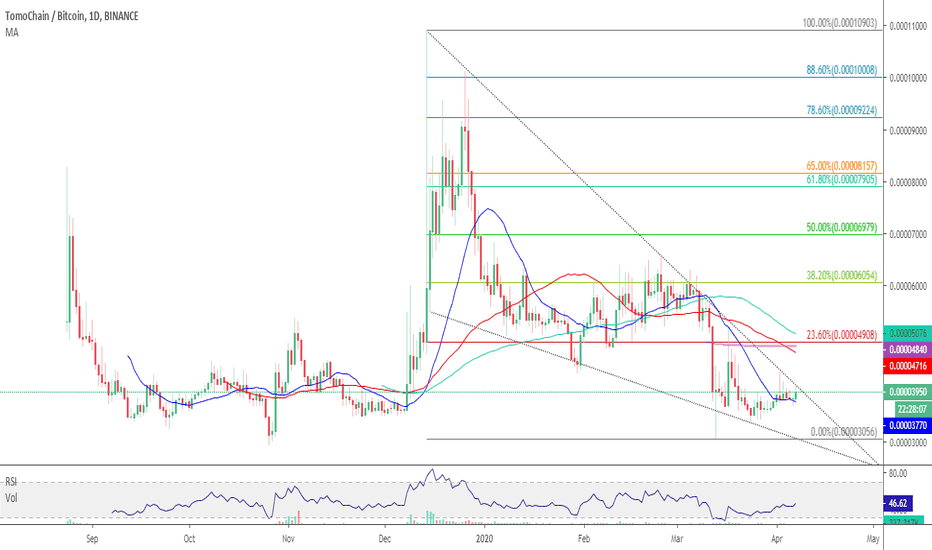Click the Sep label on time axis
This screenshot has height=550, width=932.
point(92,539)
